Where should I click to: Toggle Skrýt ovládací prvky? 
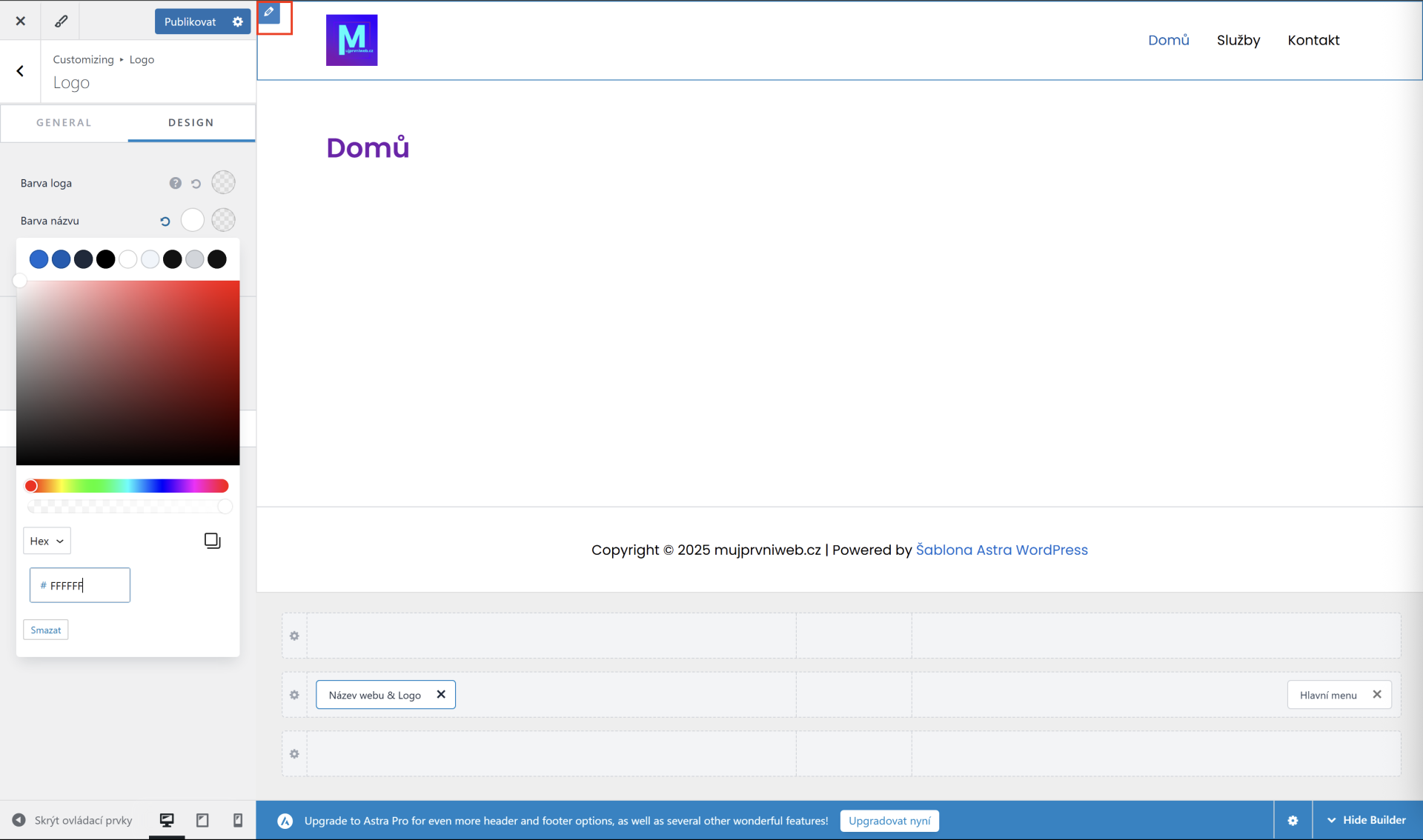tap(73, 820)
